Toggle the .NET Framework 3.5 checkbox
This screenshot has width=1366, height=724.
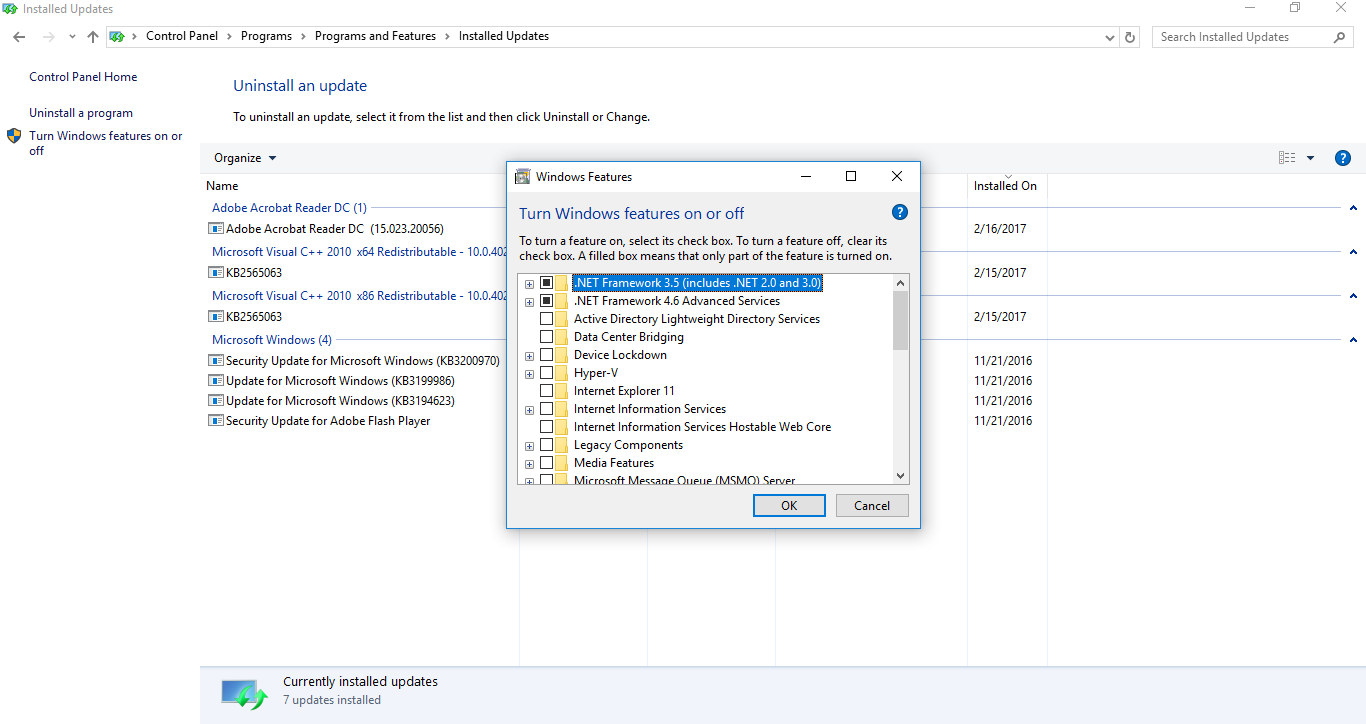(x=546, y=283)
